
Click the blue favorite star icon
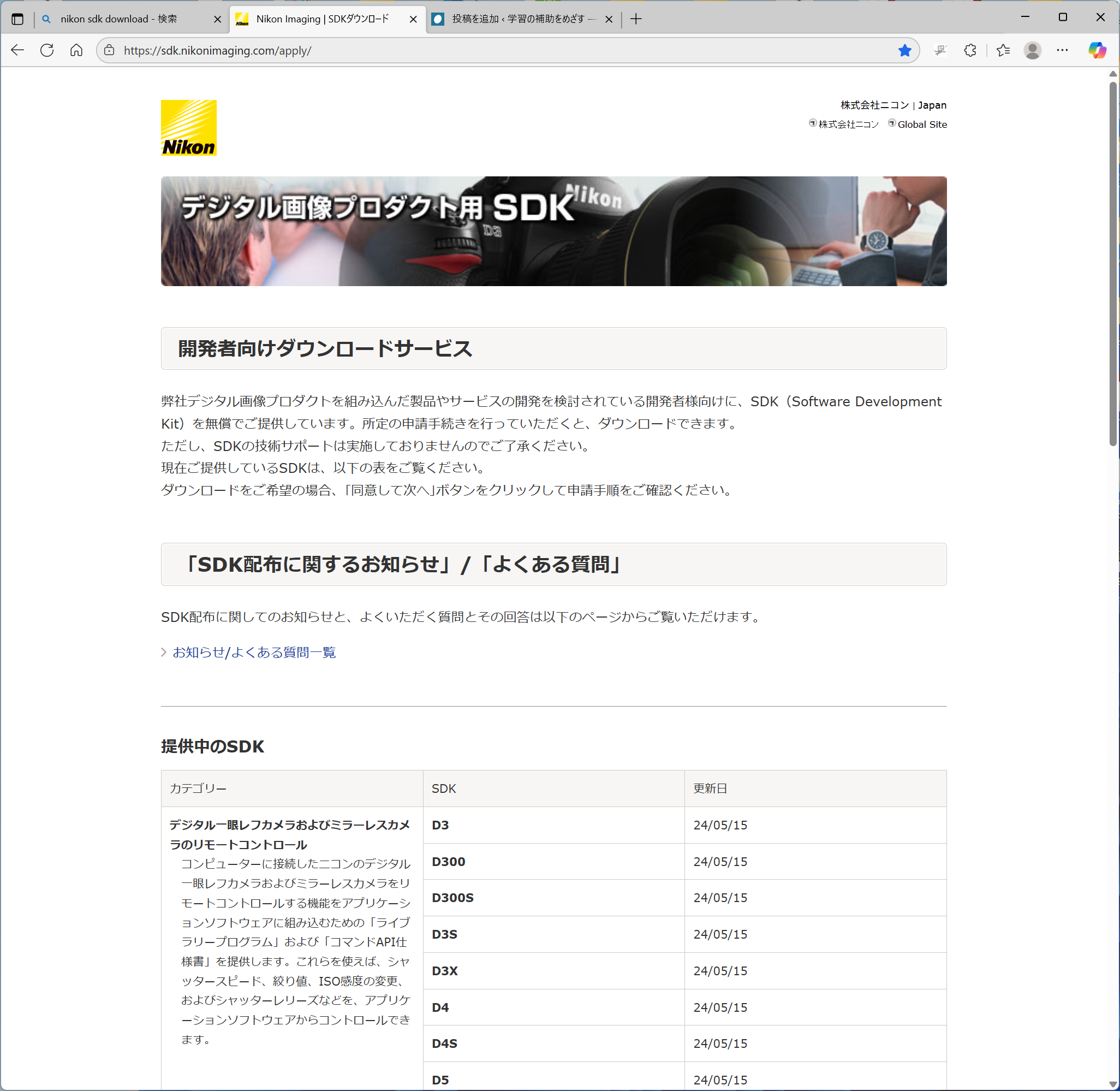click(904, 50)
